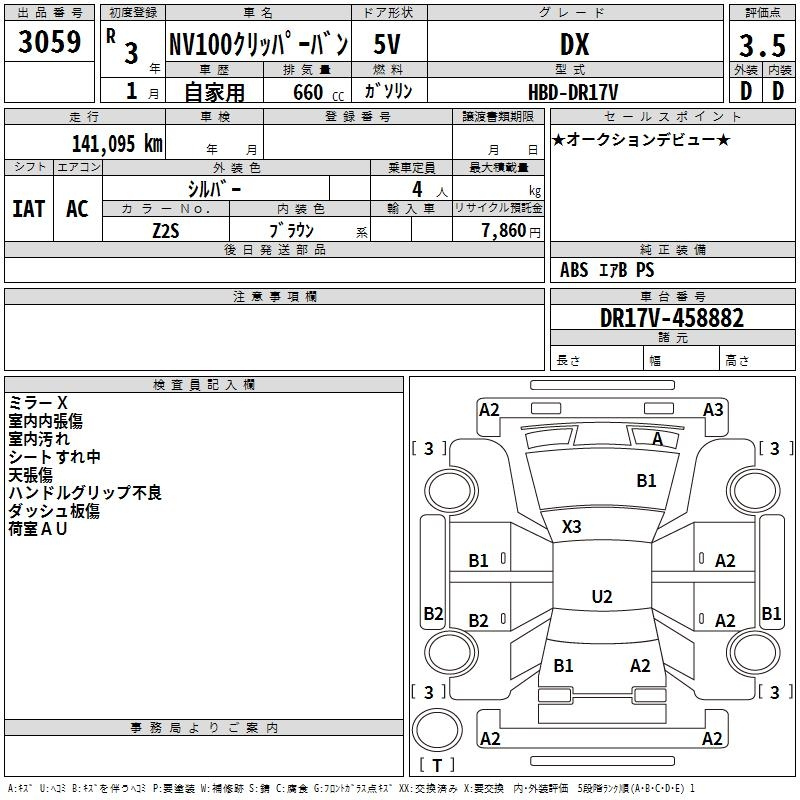Viewport: 800px width, 800px height.
Task: Click the X3 damage mark on the diagram
Action: [x=572, y=527]
